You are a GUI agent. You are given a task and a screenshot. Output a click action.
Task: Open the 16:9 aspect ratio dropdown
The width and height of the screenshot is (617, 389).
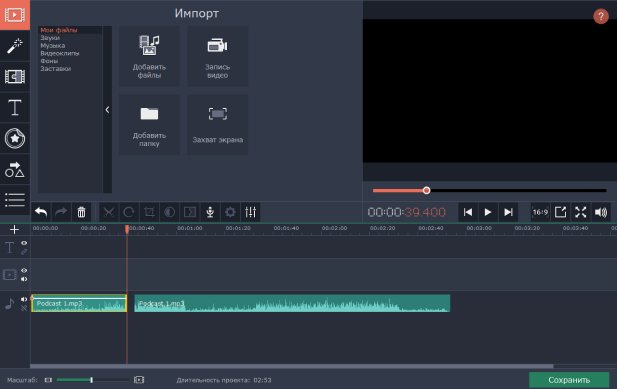click(540, 212)
